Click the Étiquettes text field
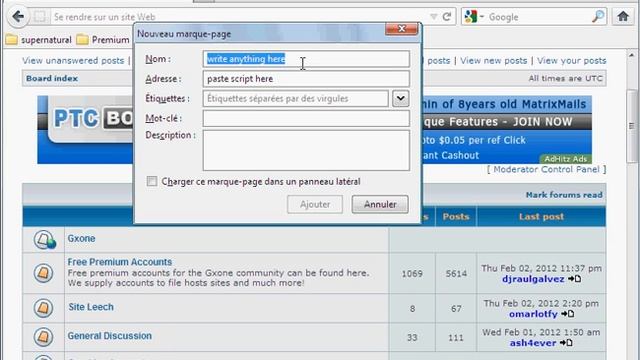640x360 pixels. [x=296, y=98]
